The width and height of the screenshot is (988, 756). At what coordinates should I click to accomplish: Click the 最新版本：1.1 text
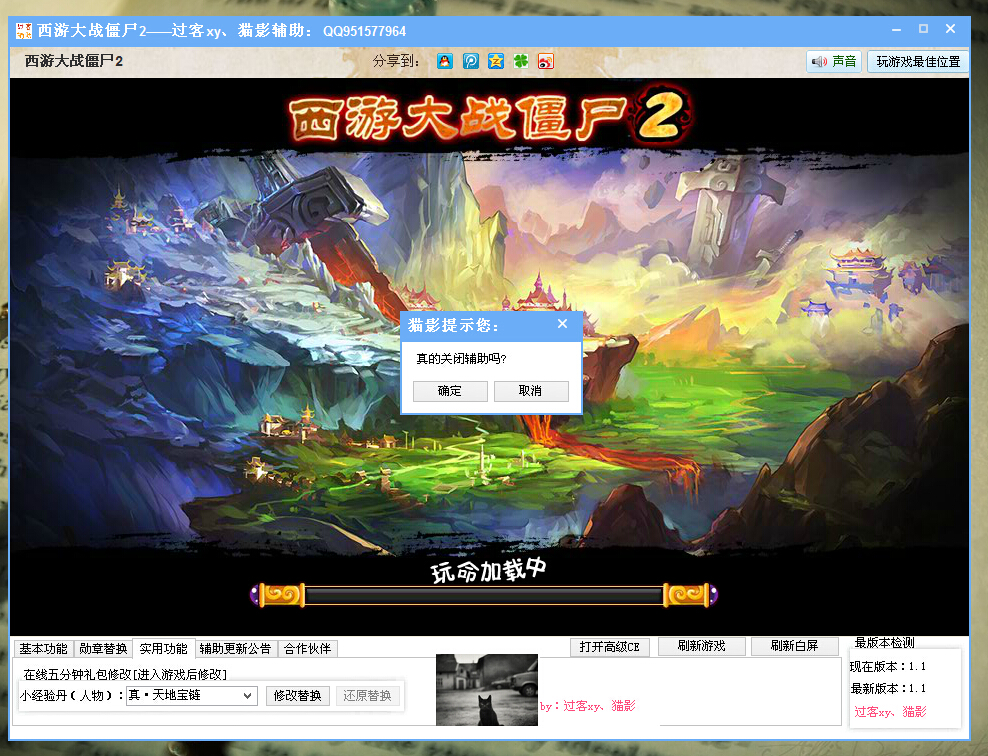point(888,689)
